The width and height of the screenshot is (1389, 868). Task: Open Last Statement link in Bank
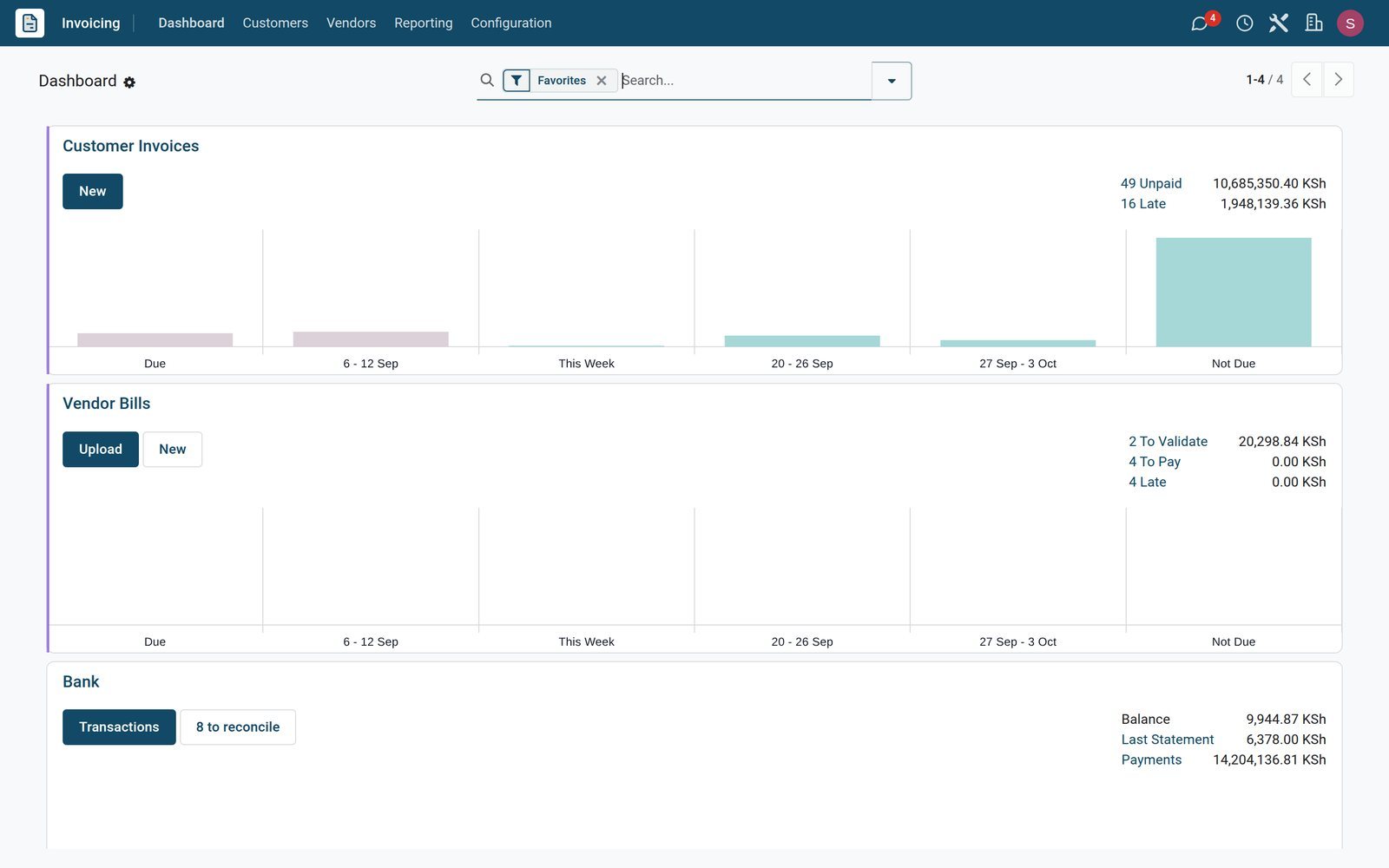(1168, 740)
